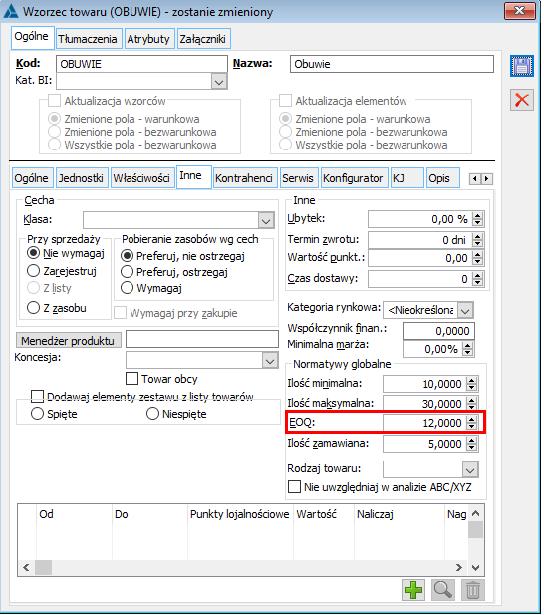
Task: Enable the Towar obcy checkbox
Action: [132, 379]
